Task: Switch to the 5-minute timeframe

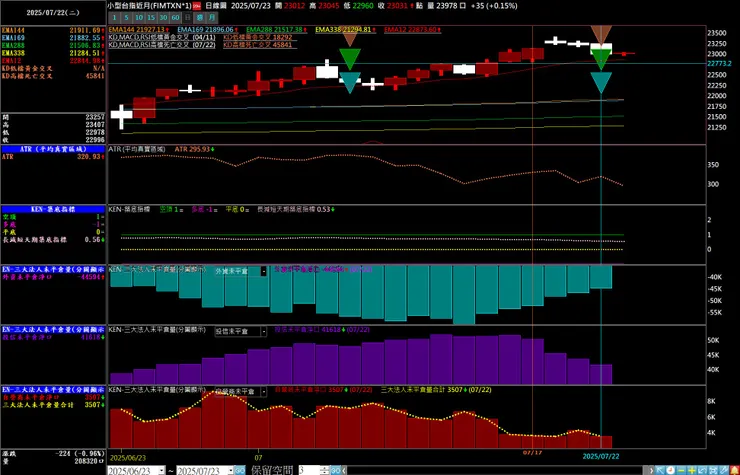Action: 126,17
